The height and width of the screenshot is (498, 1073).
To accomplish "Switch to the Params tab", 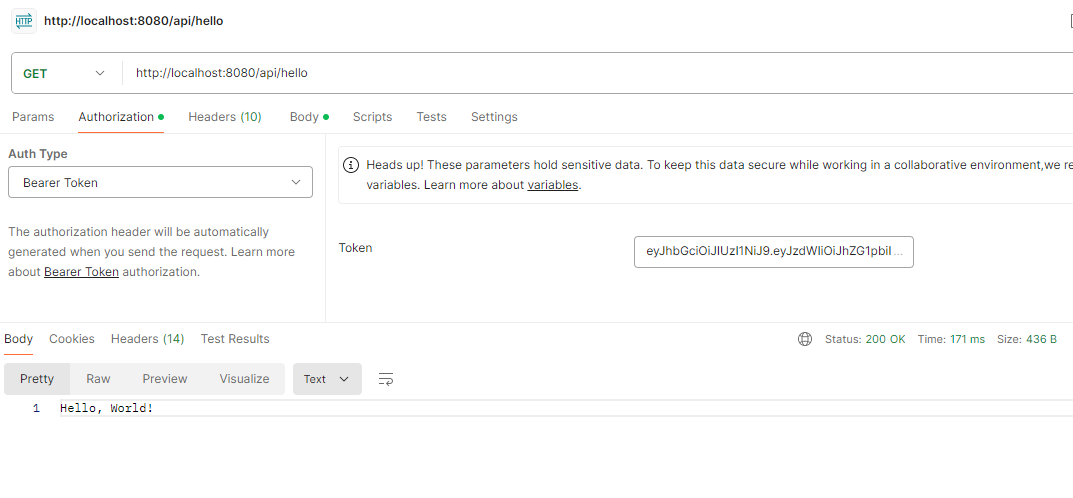I will pyautogui.click(x=33, y=117).
